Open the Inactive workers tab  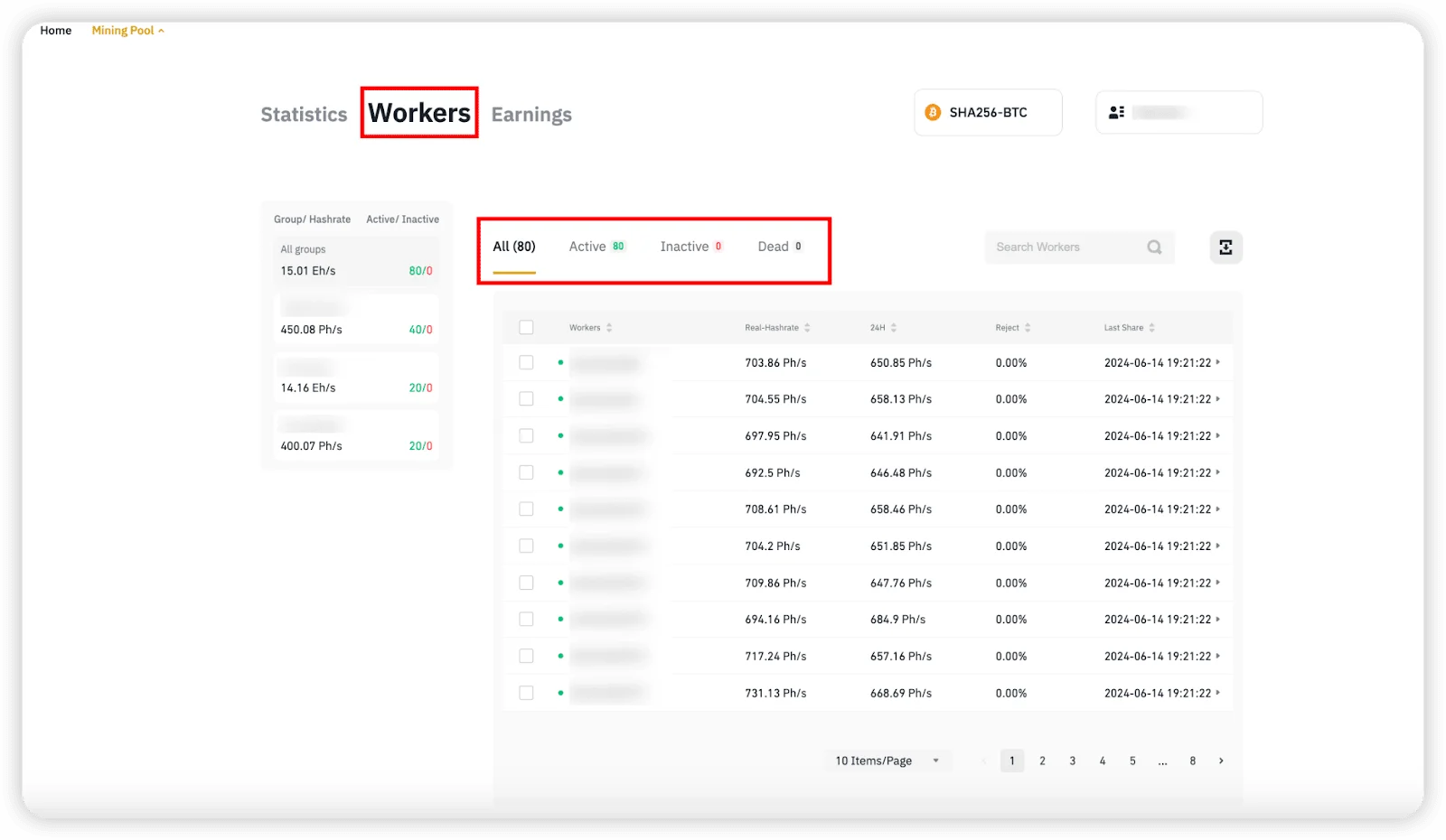687,246
